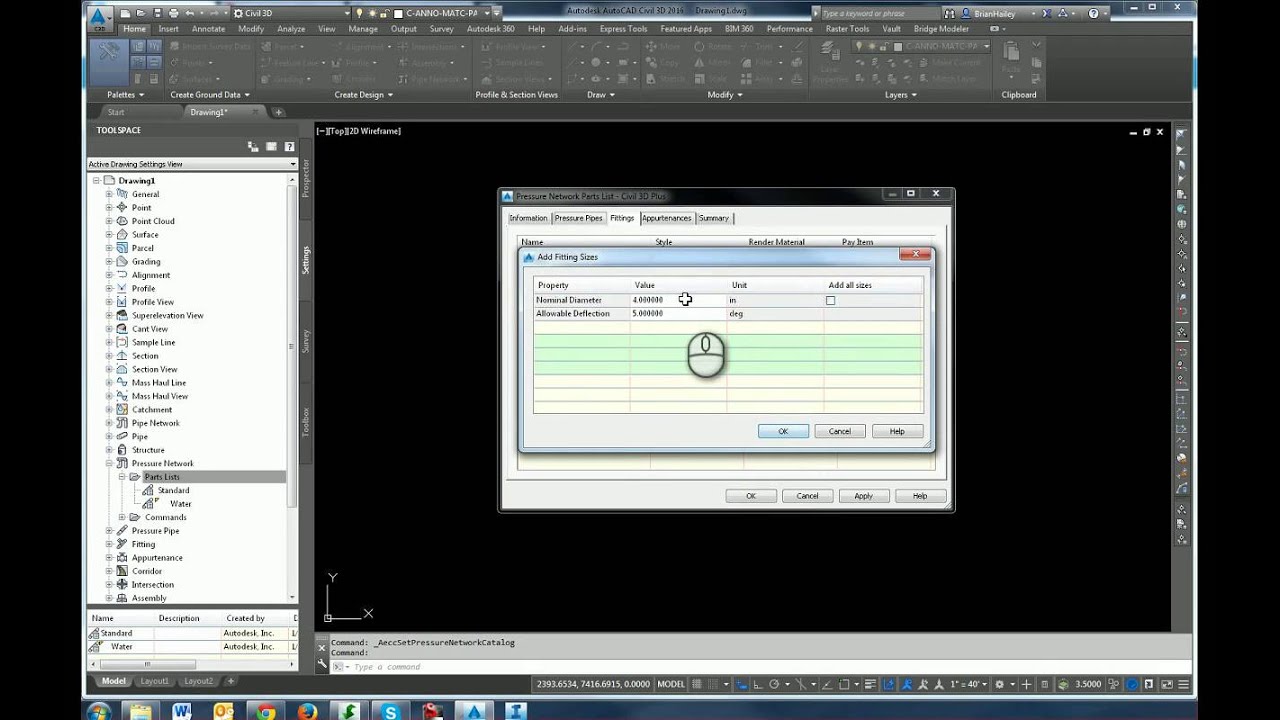Click Cancel in Add Fitting Sizes dialog
The width and height of the screenshot is (1280, 720).
840,431
